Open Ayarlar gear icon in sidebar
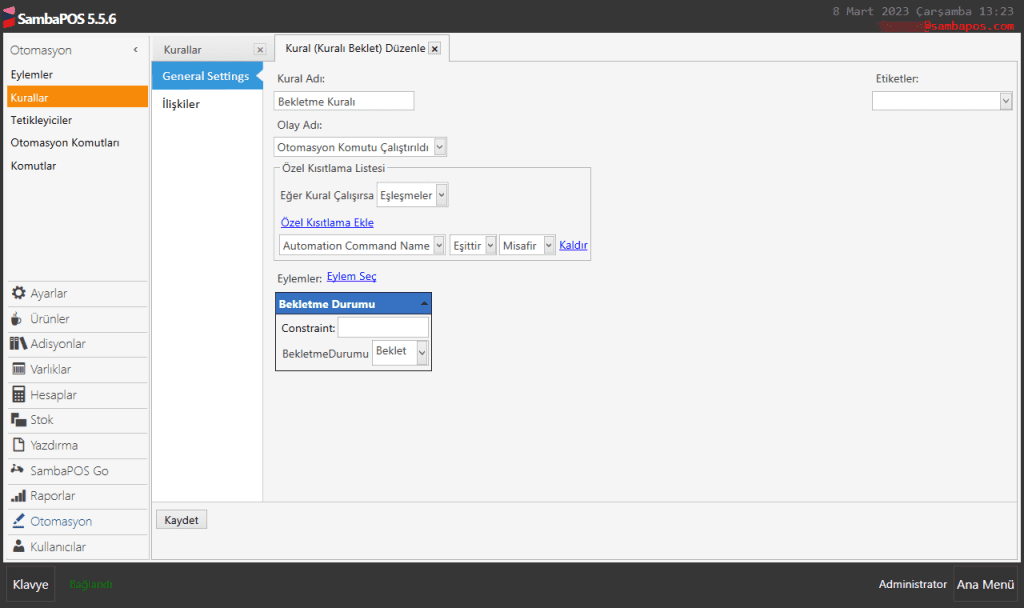The height and width of the screenshot is (608, 1024). click(18, 293)
